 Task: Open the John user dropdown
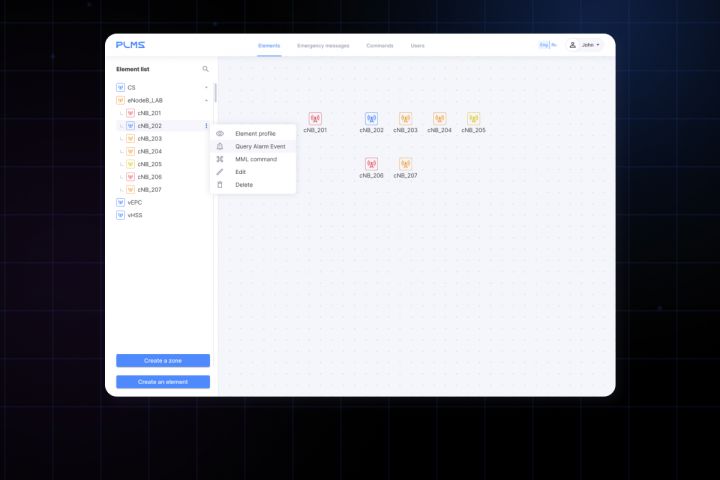tap(585, 45)
